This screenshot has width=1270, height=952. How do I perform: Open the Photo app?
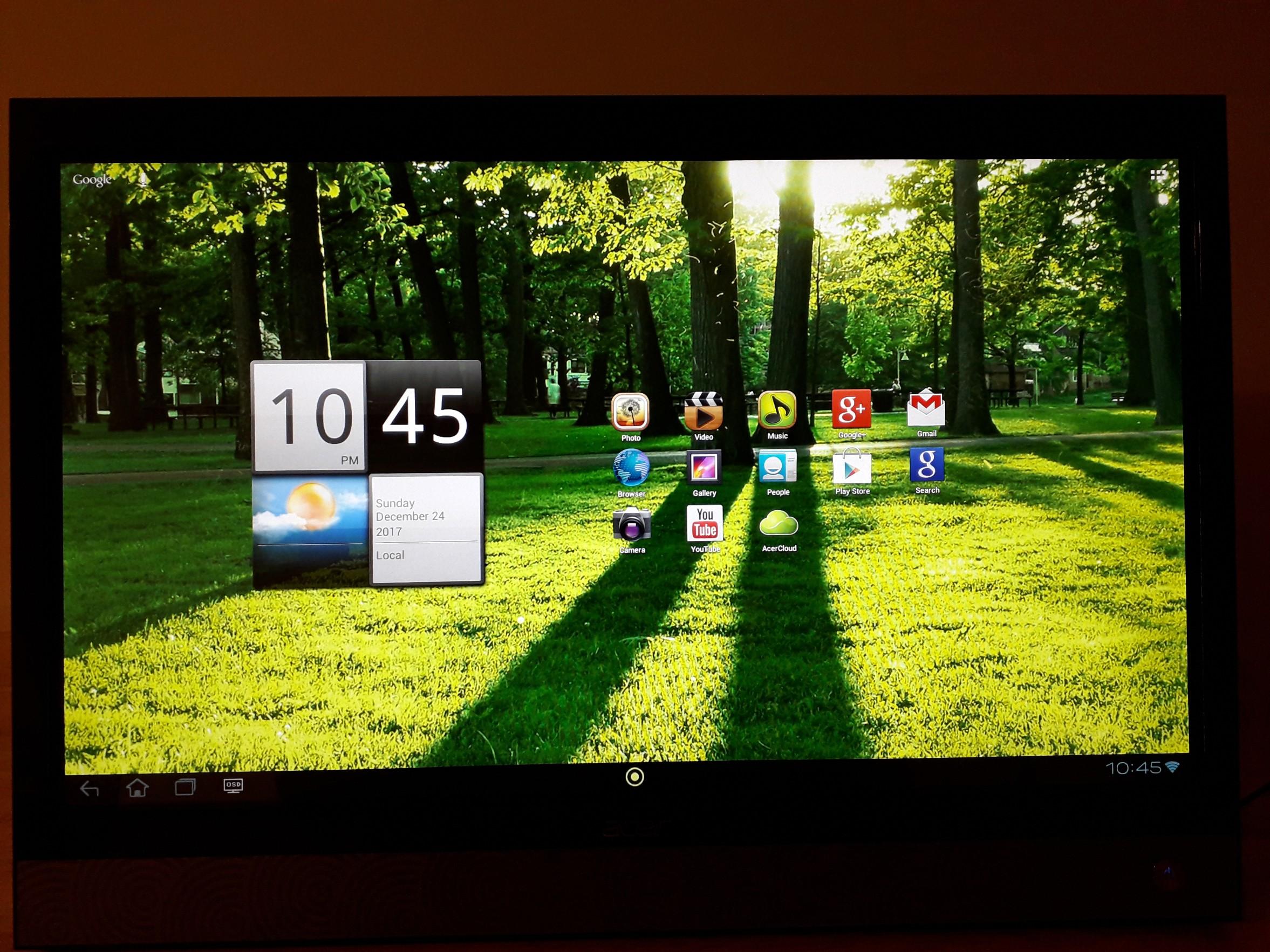coord(632,412)
